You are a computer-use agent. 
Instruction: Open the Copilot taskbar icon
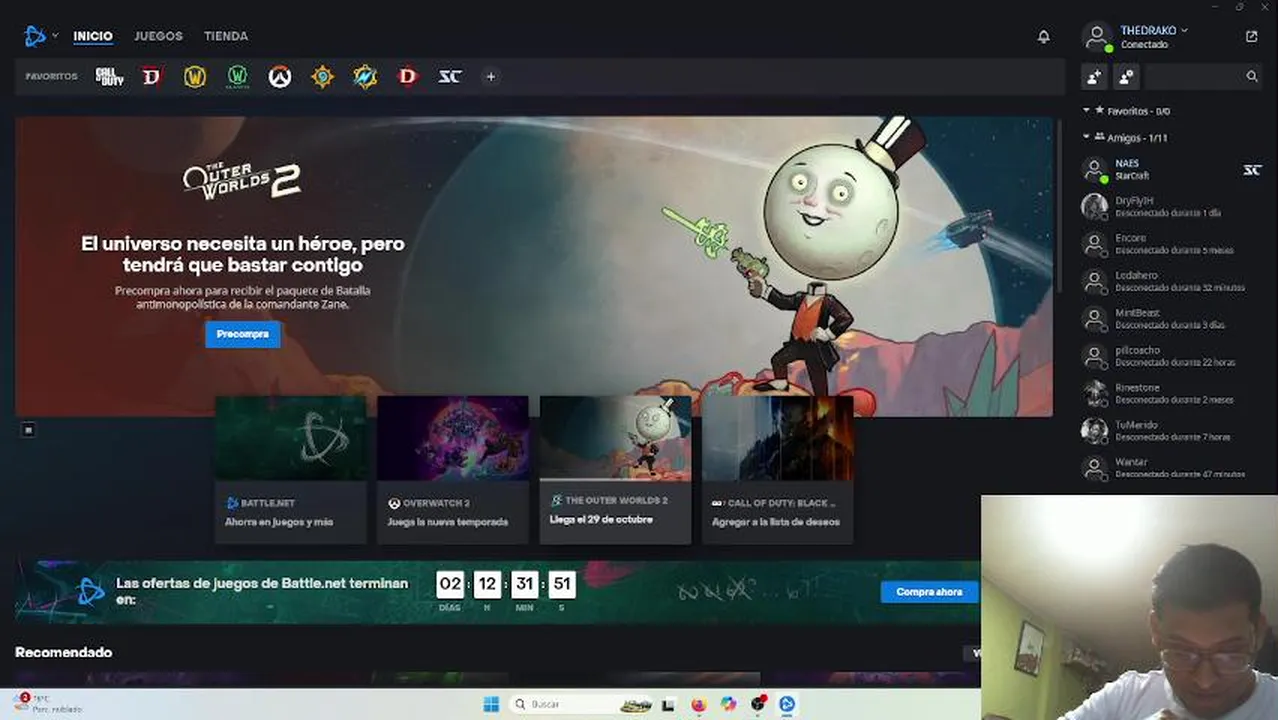pyautogui.click(x=728, y=704)
